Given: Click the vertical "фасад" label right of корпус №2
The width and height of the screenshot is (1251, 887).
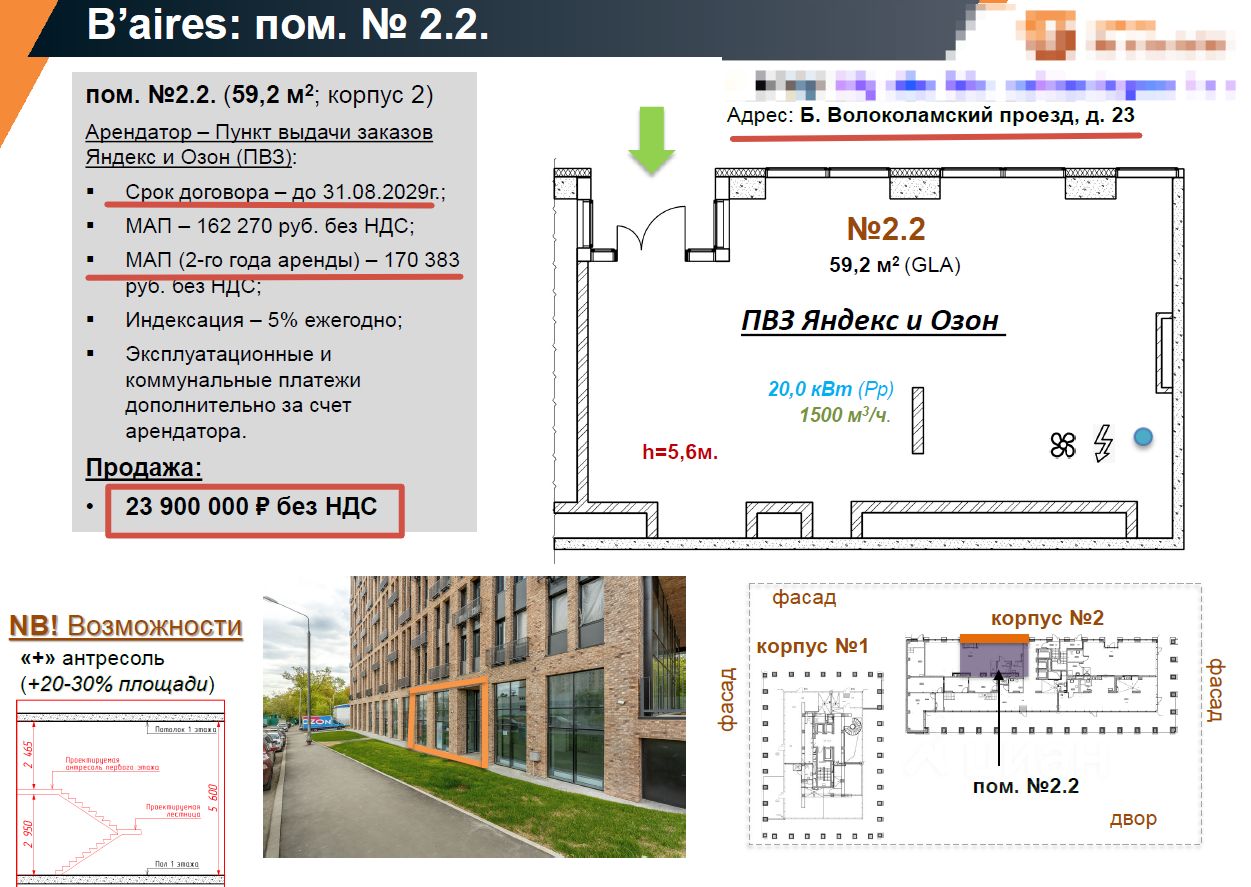Looking at the screenshot, I should pyautogui.click(x=1217, y=690).
